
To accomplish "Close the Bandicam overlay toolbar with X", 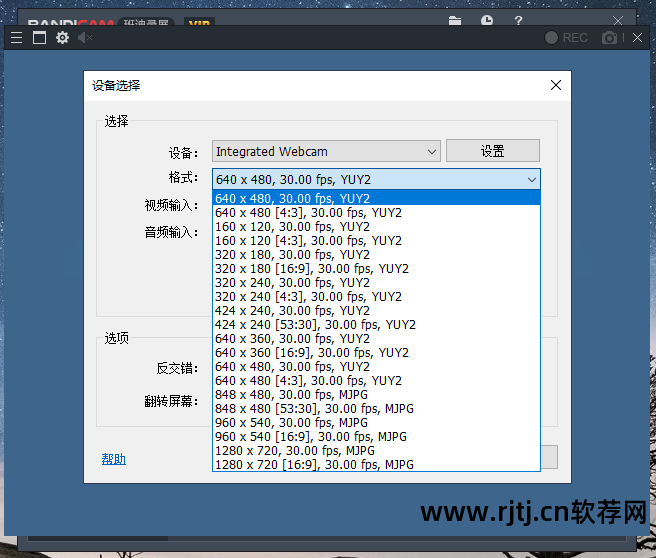I will [x=637, y=38].
